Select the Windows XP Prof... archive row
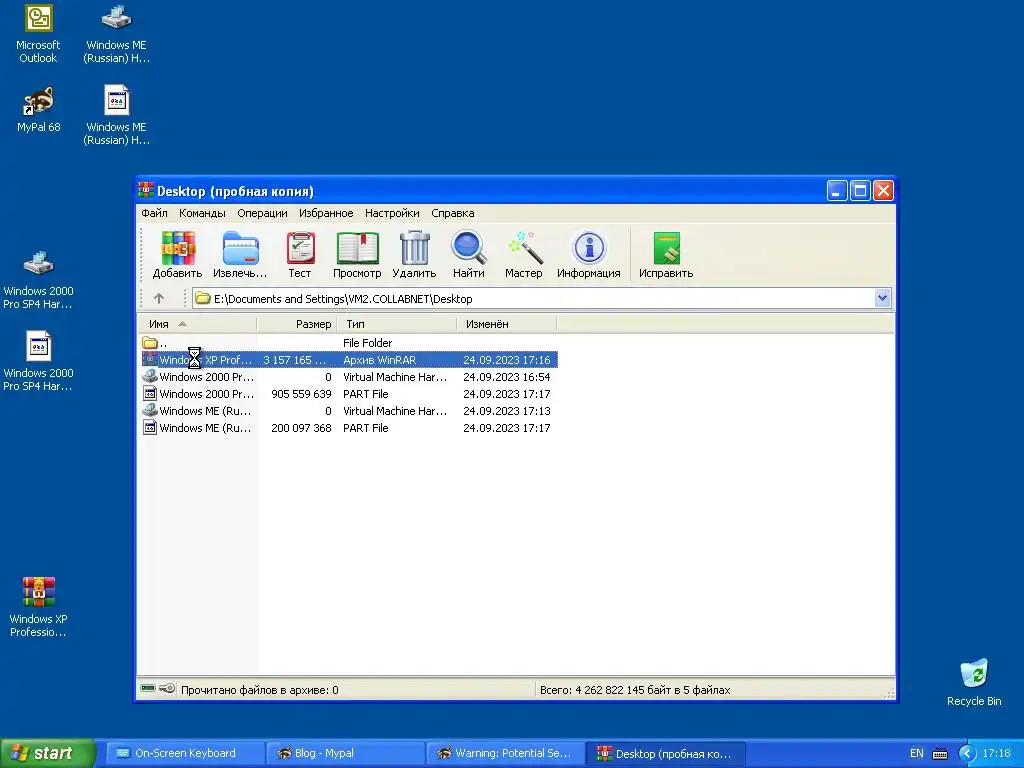 (349, 360)
